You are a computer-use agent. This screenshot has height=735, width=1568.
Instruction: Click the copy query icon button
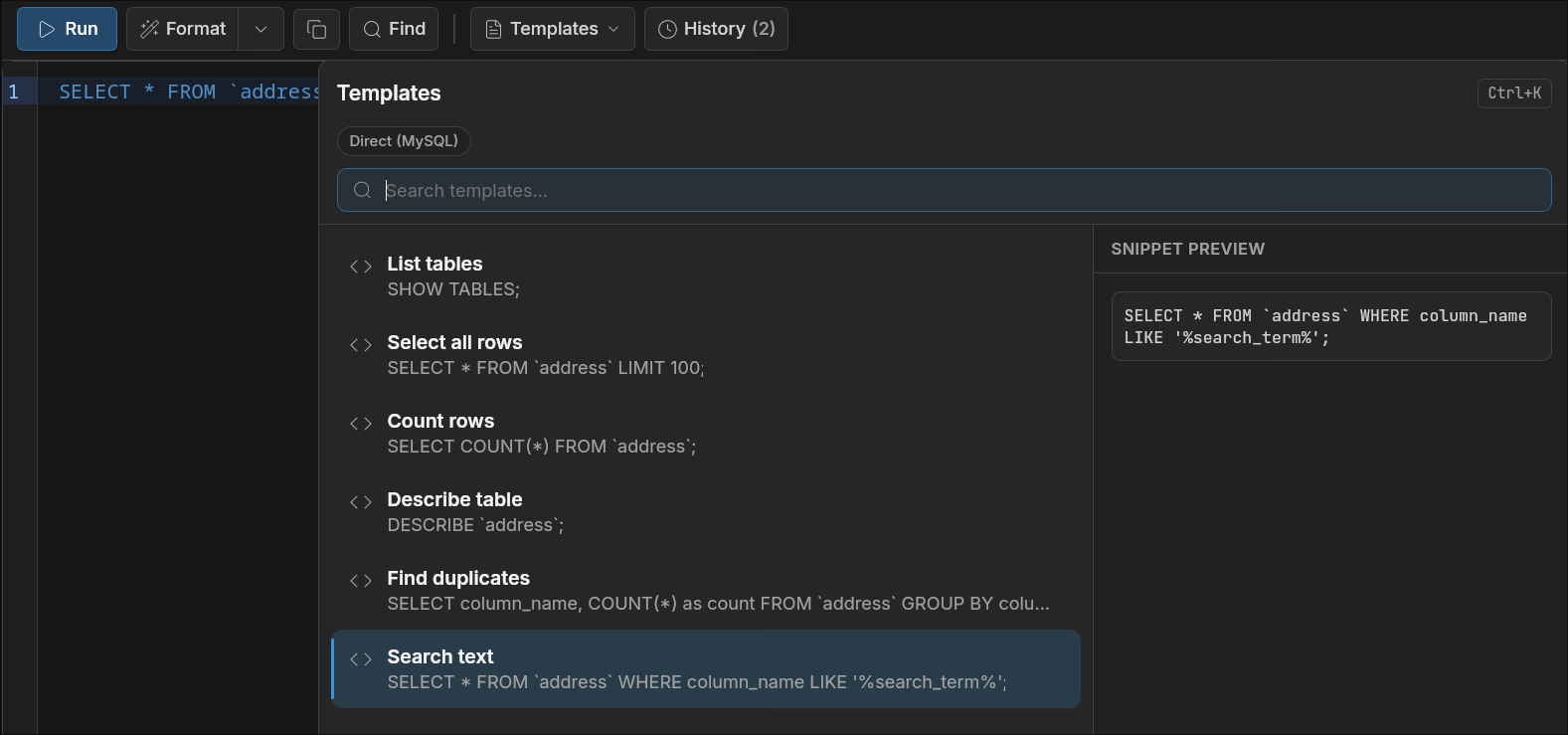(x=316, y=29)
